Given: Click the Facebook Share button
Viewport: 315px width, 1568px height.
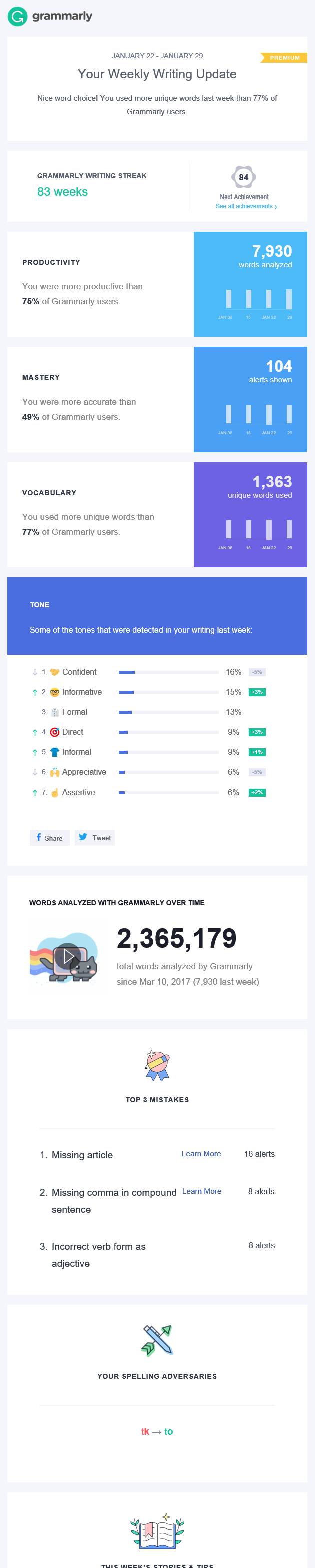Looking at the screenshot, I should point(49,838).
